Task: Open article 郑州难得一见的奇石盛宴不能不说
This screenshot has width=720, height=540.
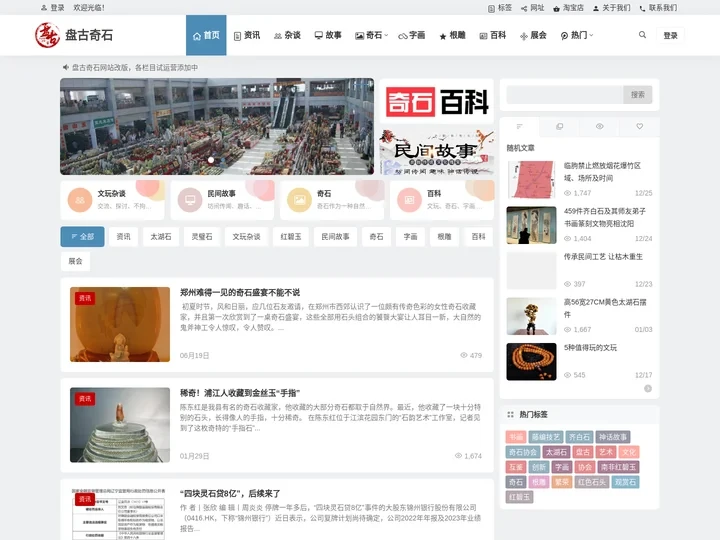Action: tap(240, 292)
